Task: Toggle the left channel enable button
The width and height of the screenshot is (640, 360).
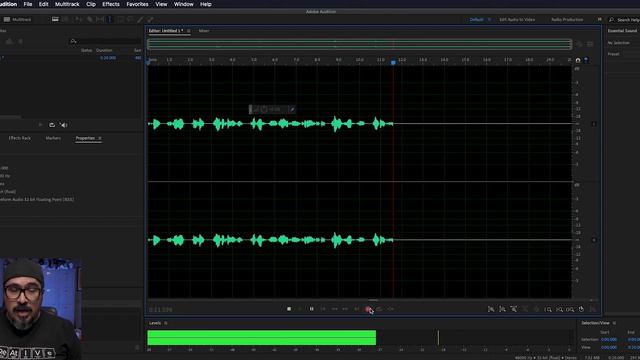Action: click(x=594, y=124)
